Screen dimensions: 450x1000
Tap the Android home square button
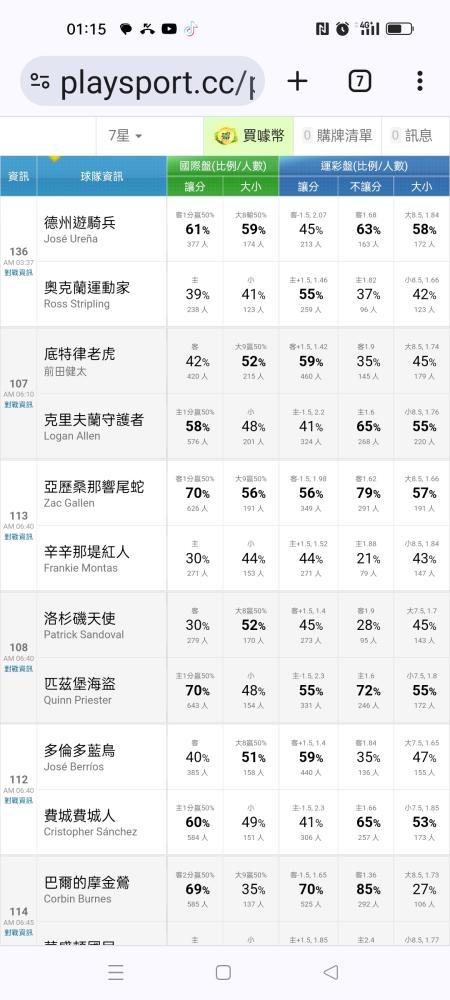[x=223, y=972]
